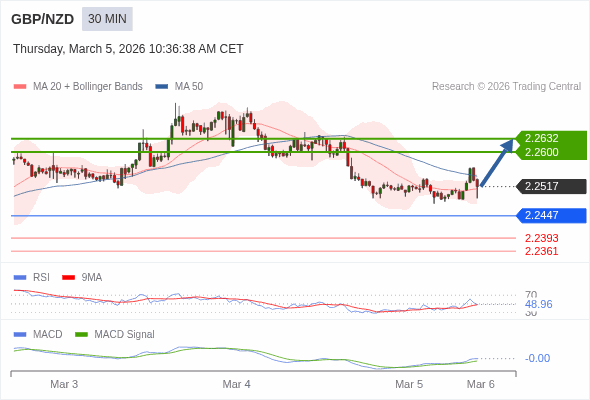Image resolution: width=590 pixels, height=400 pixels.
Task: Click the 2.2361 support price label
Action: point(541,251)
